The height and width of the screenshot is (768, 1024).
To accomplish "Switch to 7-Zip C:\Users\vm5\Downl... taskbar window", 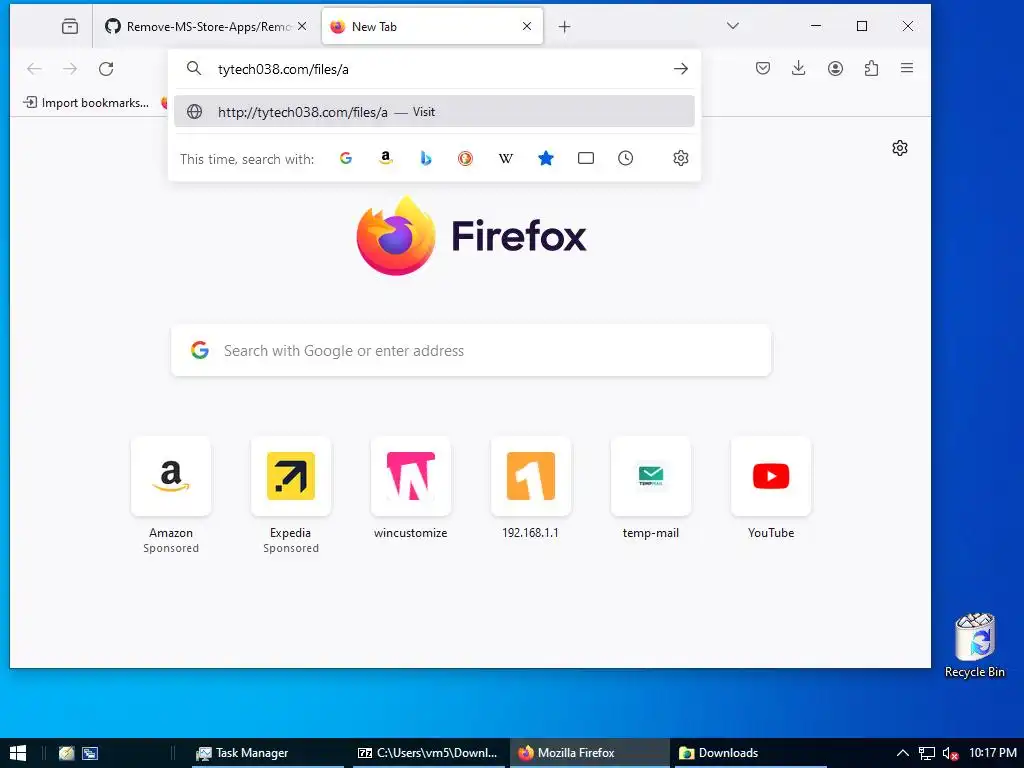I will 428,753.
